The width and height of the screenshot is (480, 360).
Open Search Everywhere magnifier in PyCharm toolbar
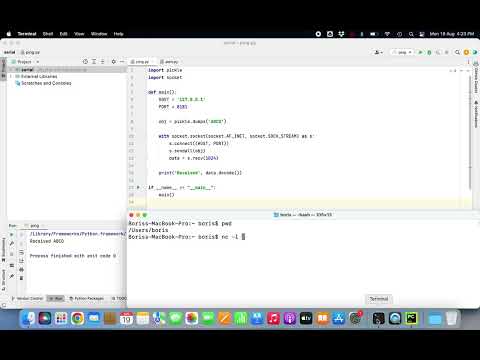tap(458, 52)
